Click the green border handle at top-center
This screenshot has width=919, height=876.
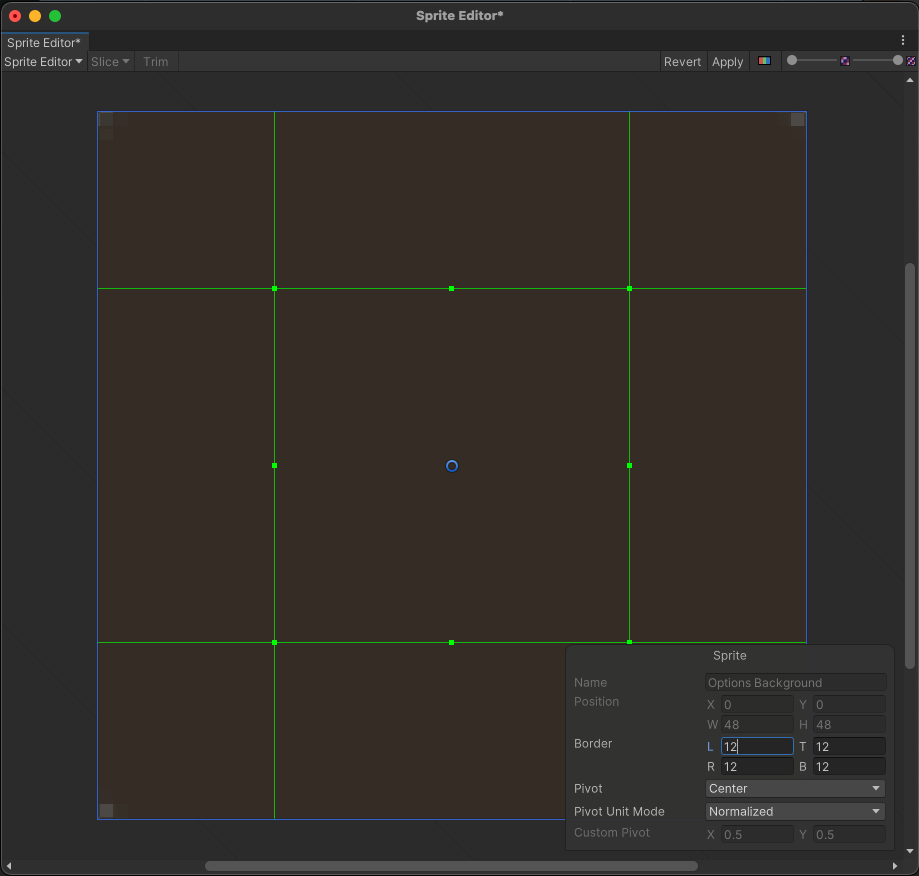point(451,288)
